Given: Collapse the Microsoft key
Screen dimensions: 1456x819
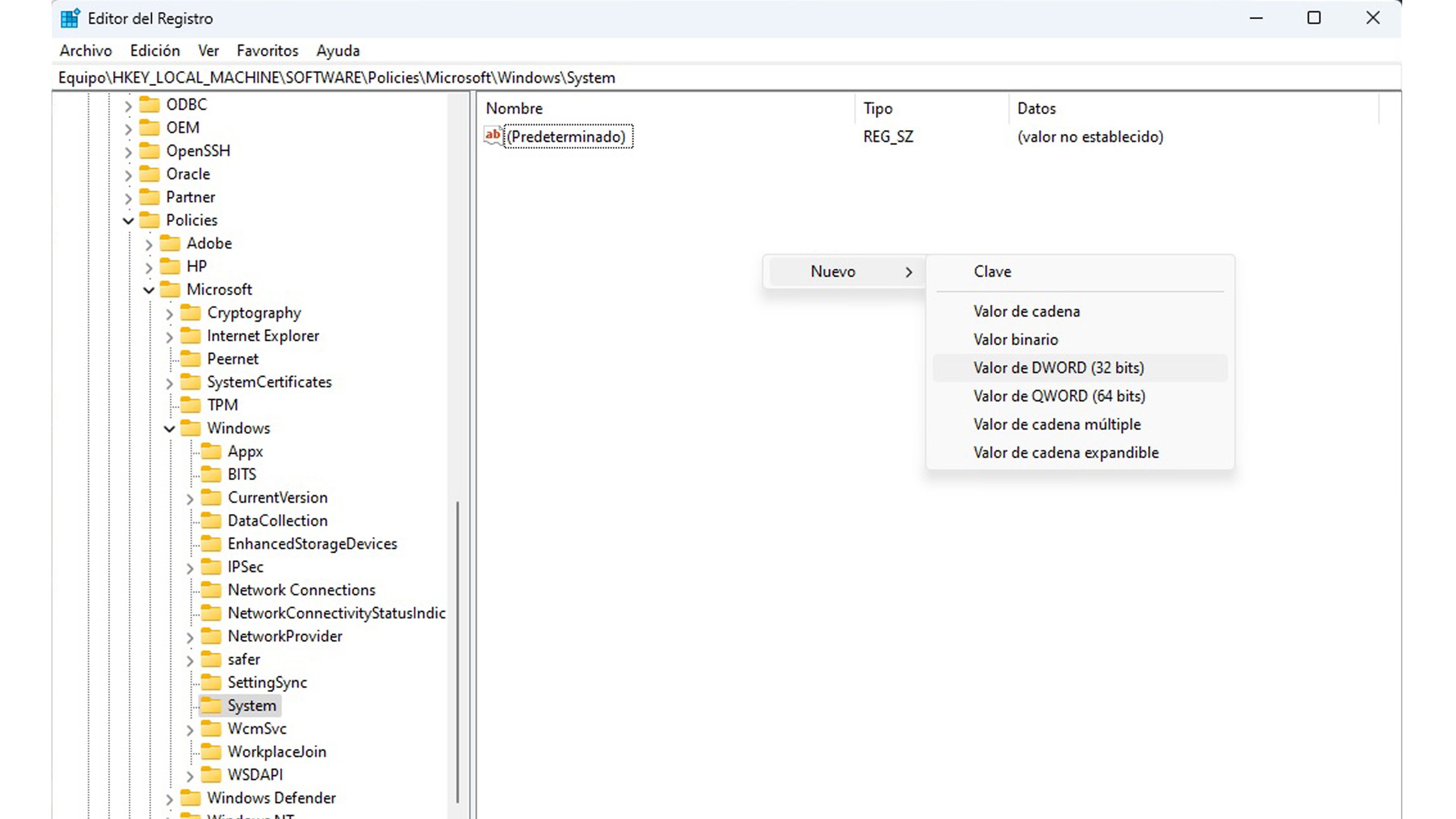Looking at the screenshot, I should tap(149, 290).
